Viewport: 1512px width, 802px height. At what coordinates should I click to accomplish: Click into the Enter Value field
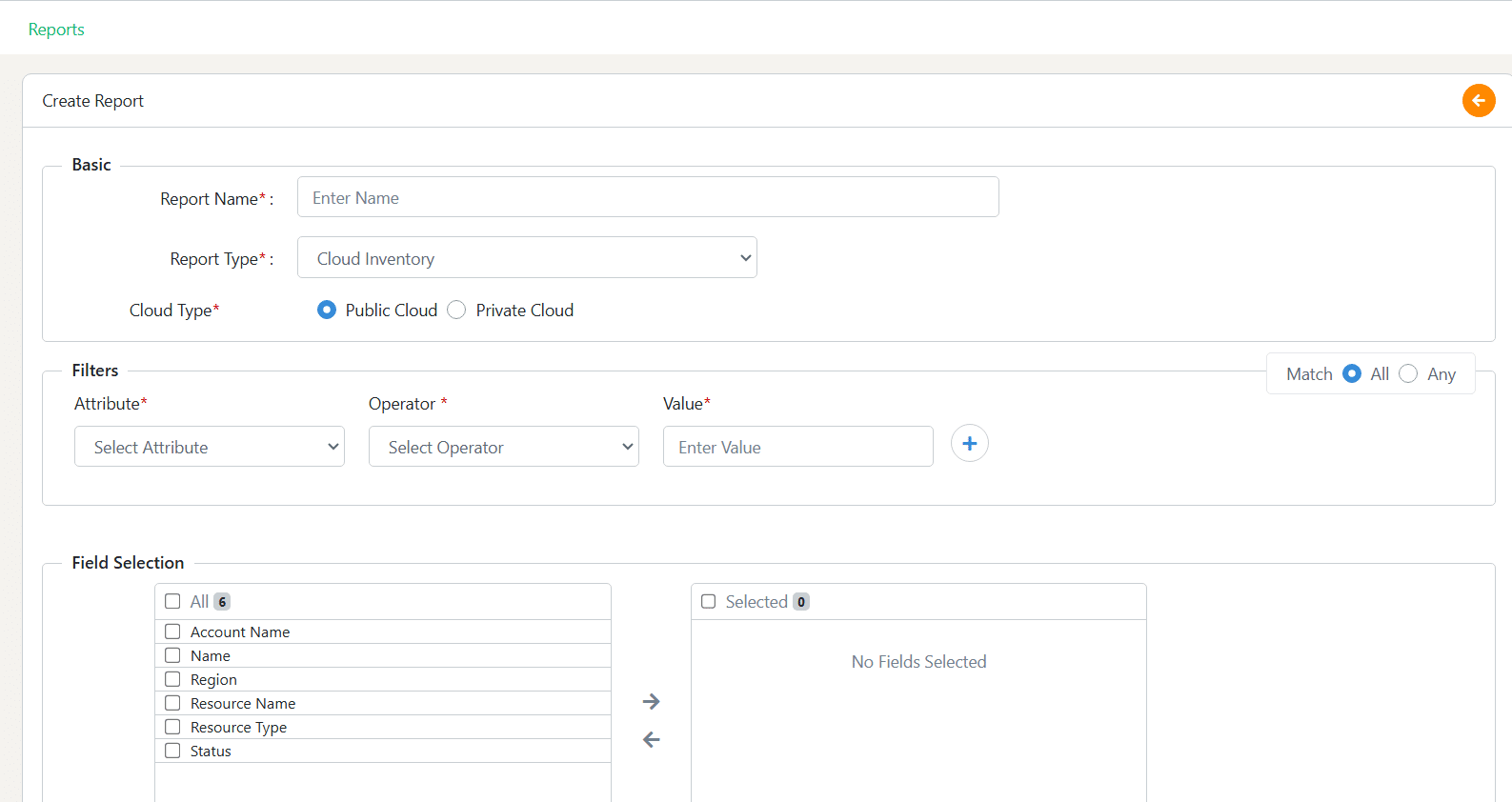pyautogui.click(x=798, y=447)
